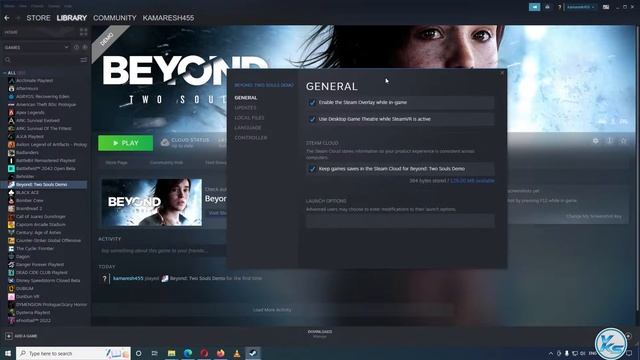640x360 pixels.
Task: Open the Store Page link under Play
Action: tap(116, 162)
